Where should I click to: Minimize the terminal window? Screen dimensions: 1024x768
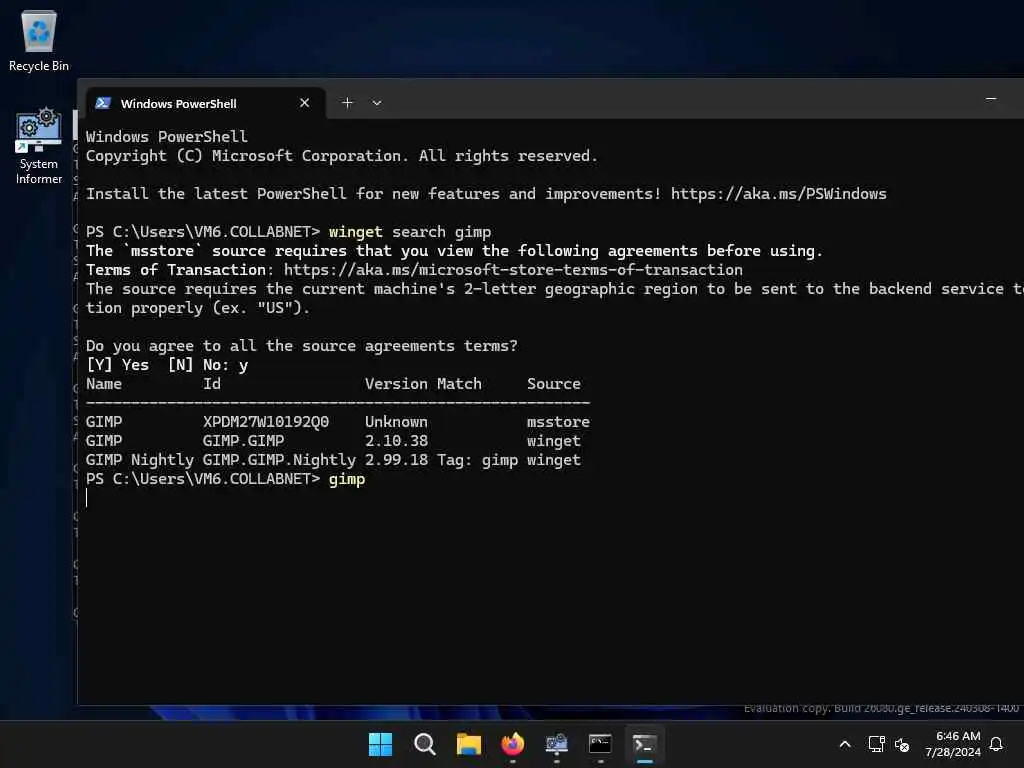click(x=991, y=99)
